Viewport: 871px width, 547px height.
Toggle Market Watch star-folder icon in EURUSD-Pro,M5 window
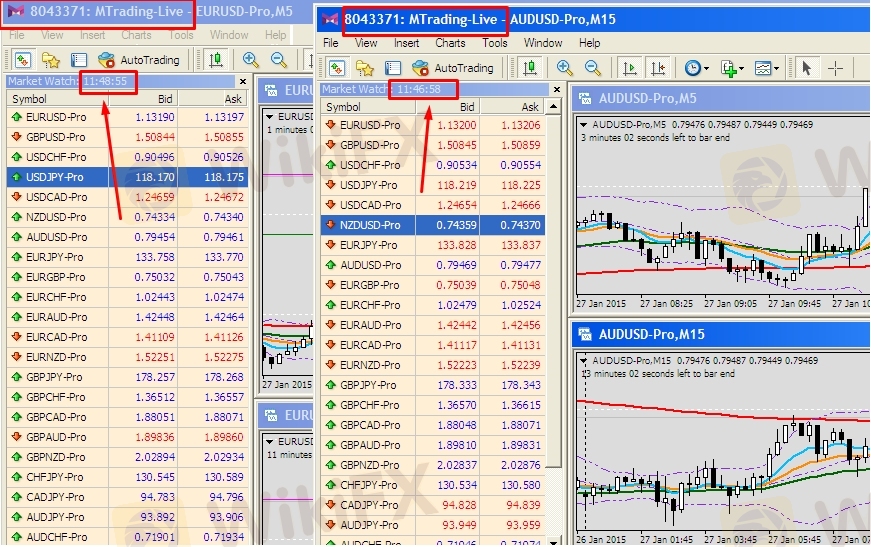51,60
